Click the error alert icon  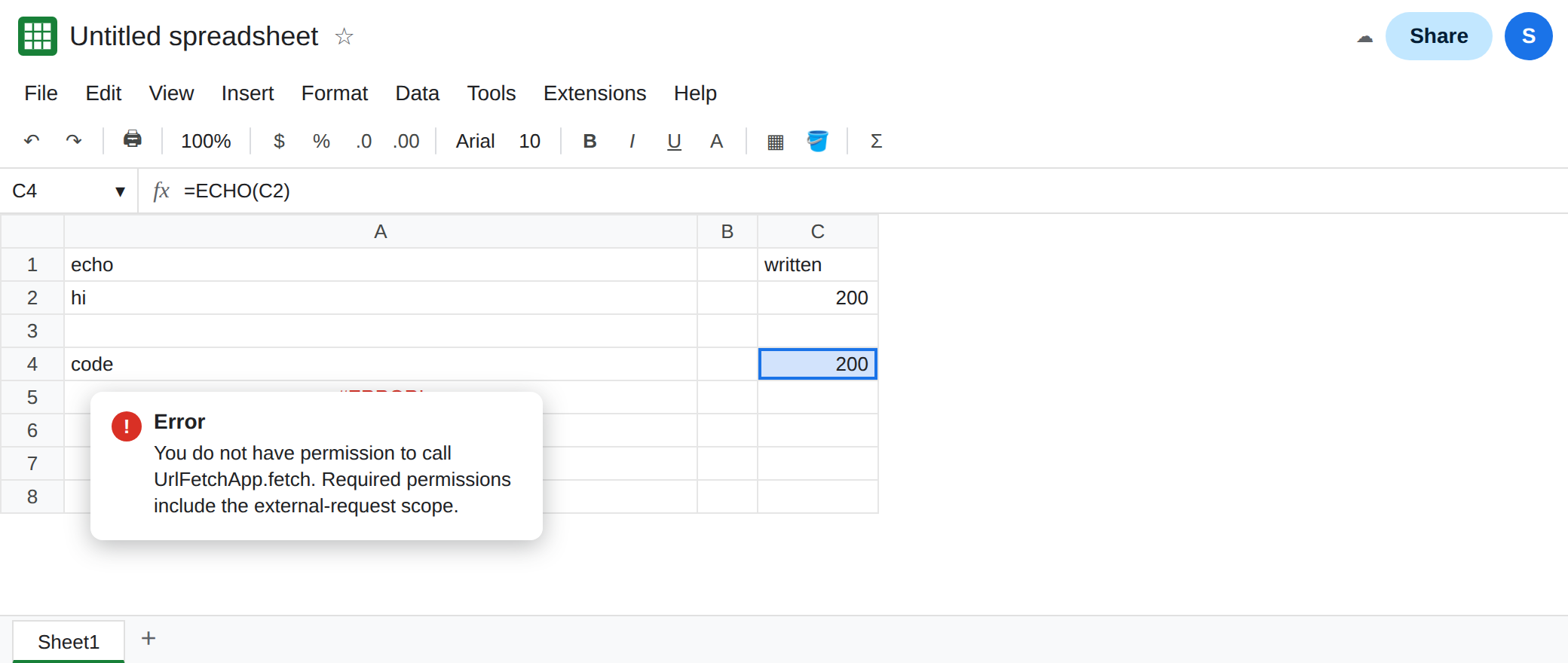(127, 426)
